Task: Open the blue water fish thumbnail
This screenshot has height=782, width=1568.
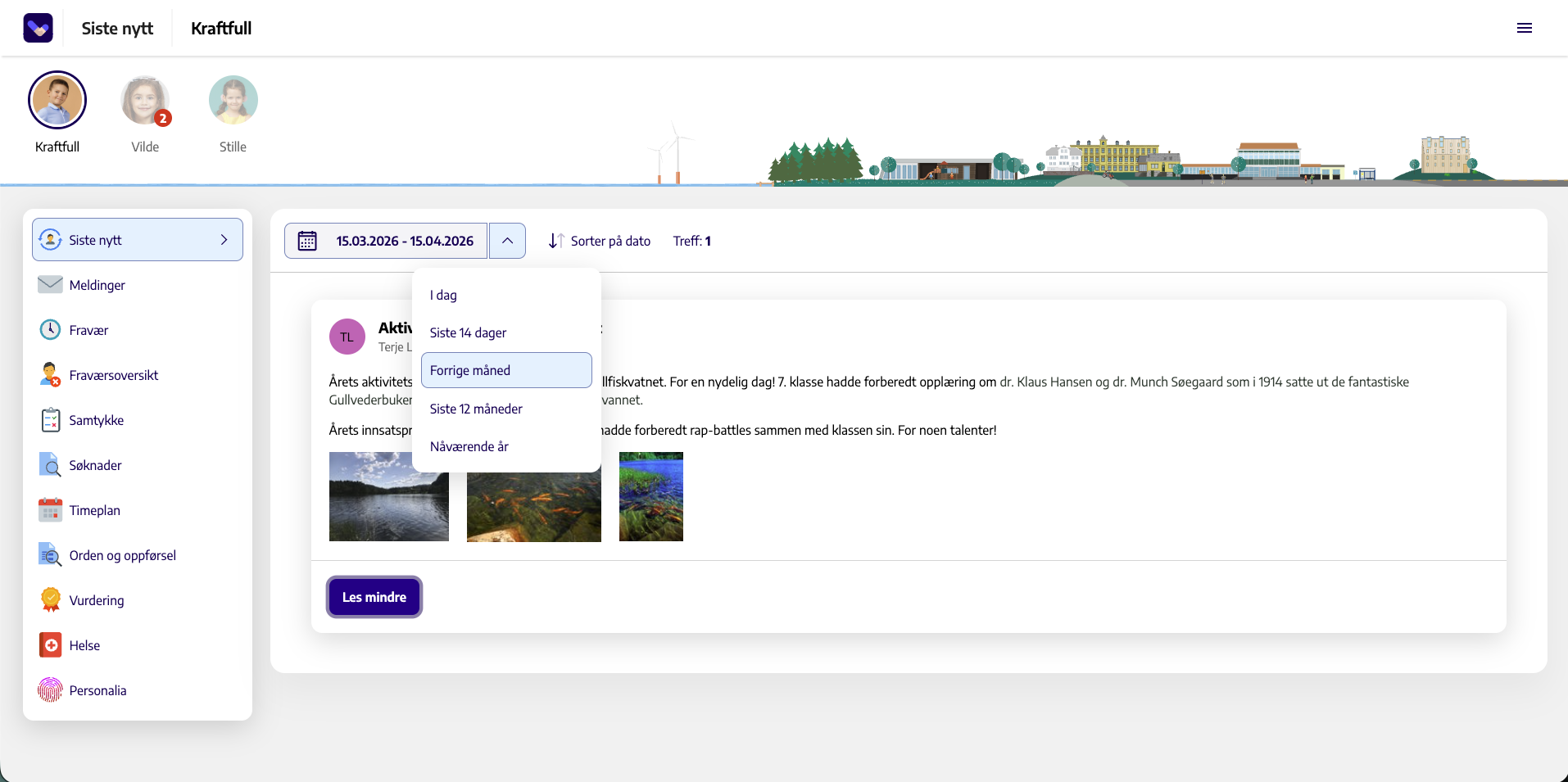Action: point(651,496)
